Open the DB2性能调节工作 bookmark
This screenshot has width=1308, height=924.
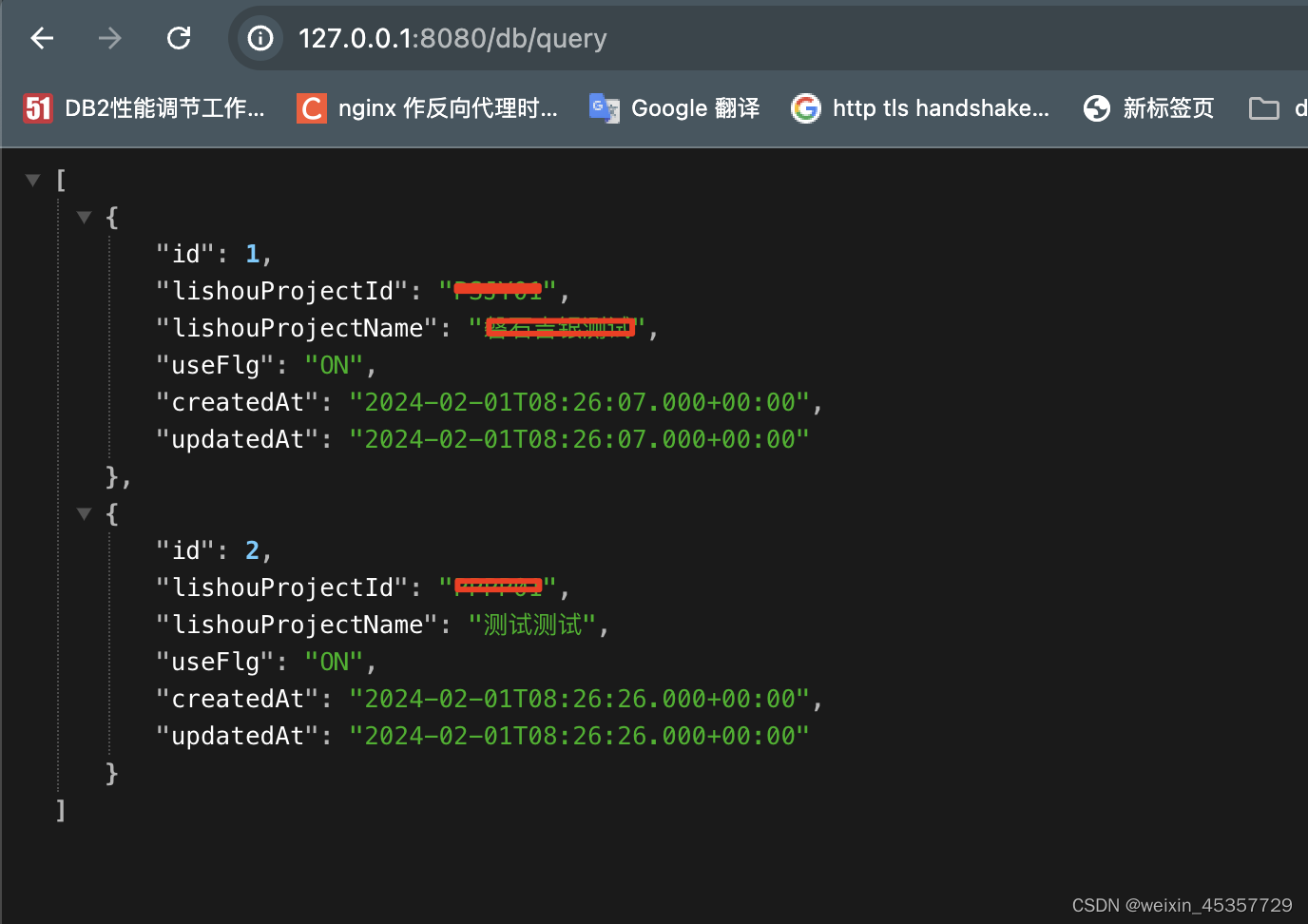coord(143,107)
